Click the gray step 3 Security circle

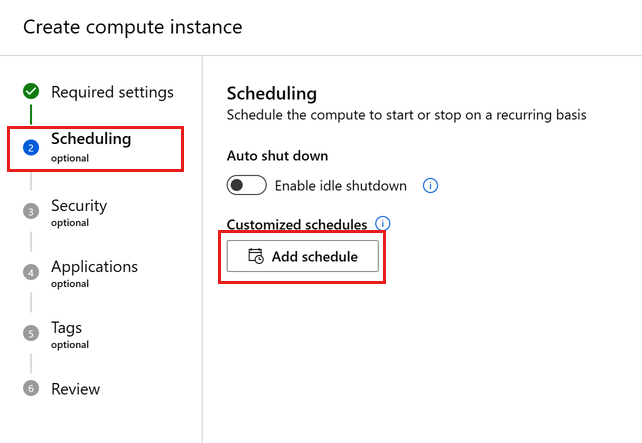click(31, 211)
